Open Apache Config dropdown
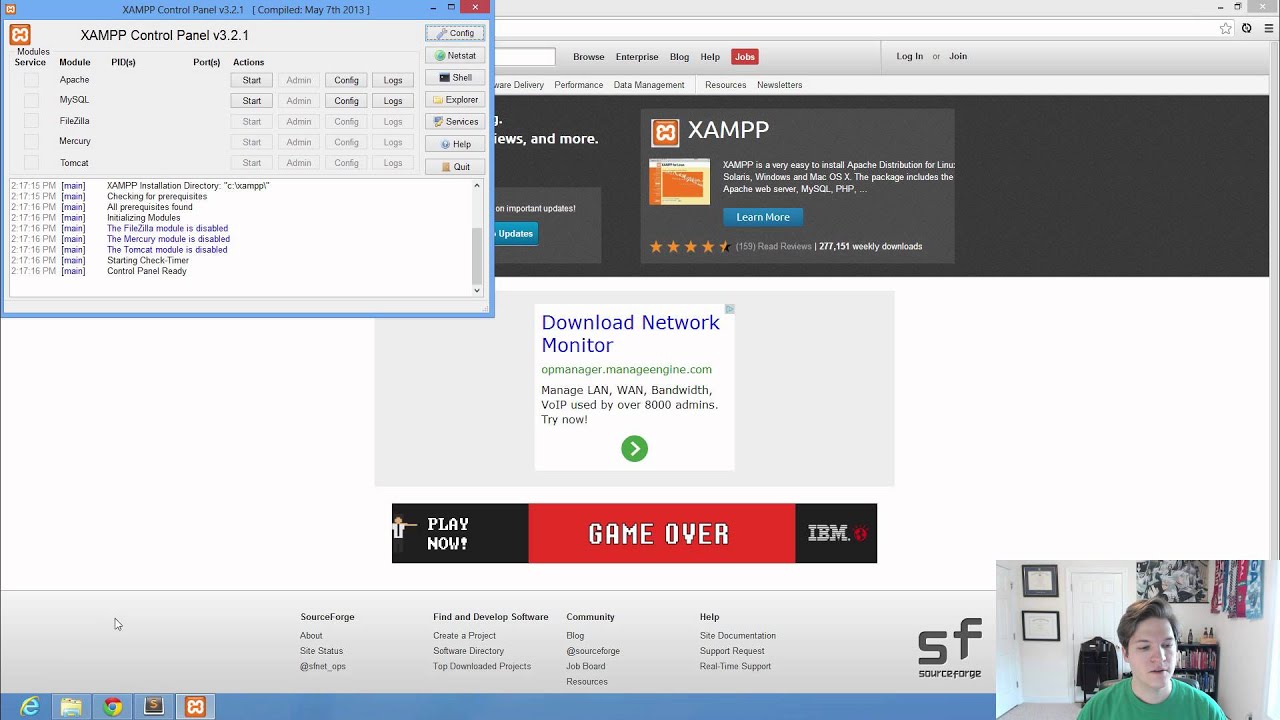1280x720 pixels. (x=346, y=80)
